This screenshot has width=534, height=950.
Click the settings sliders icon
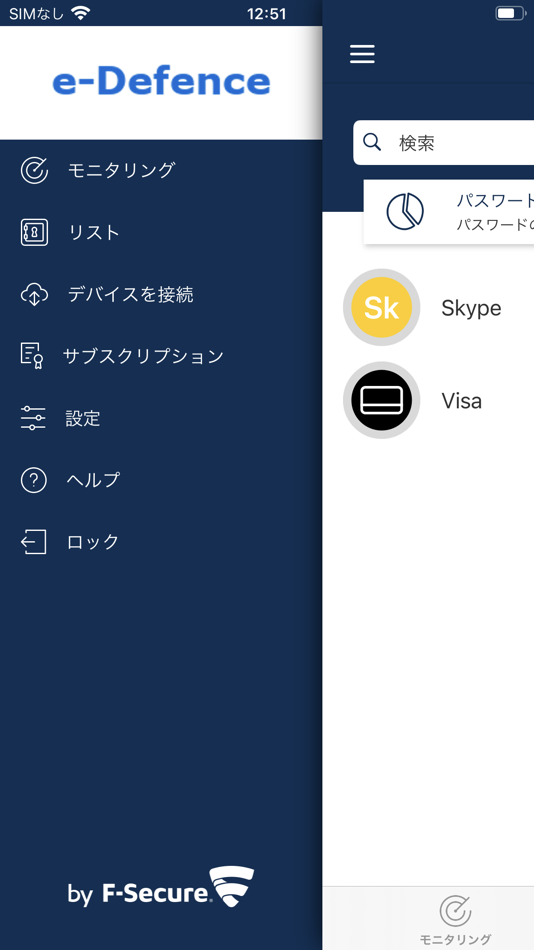point(33,418)
